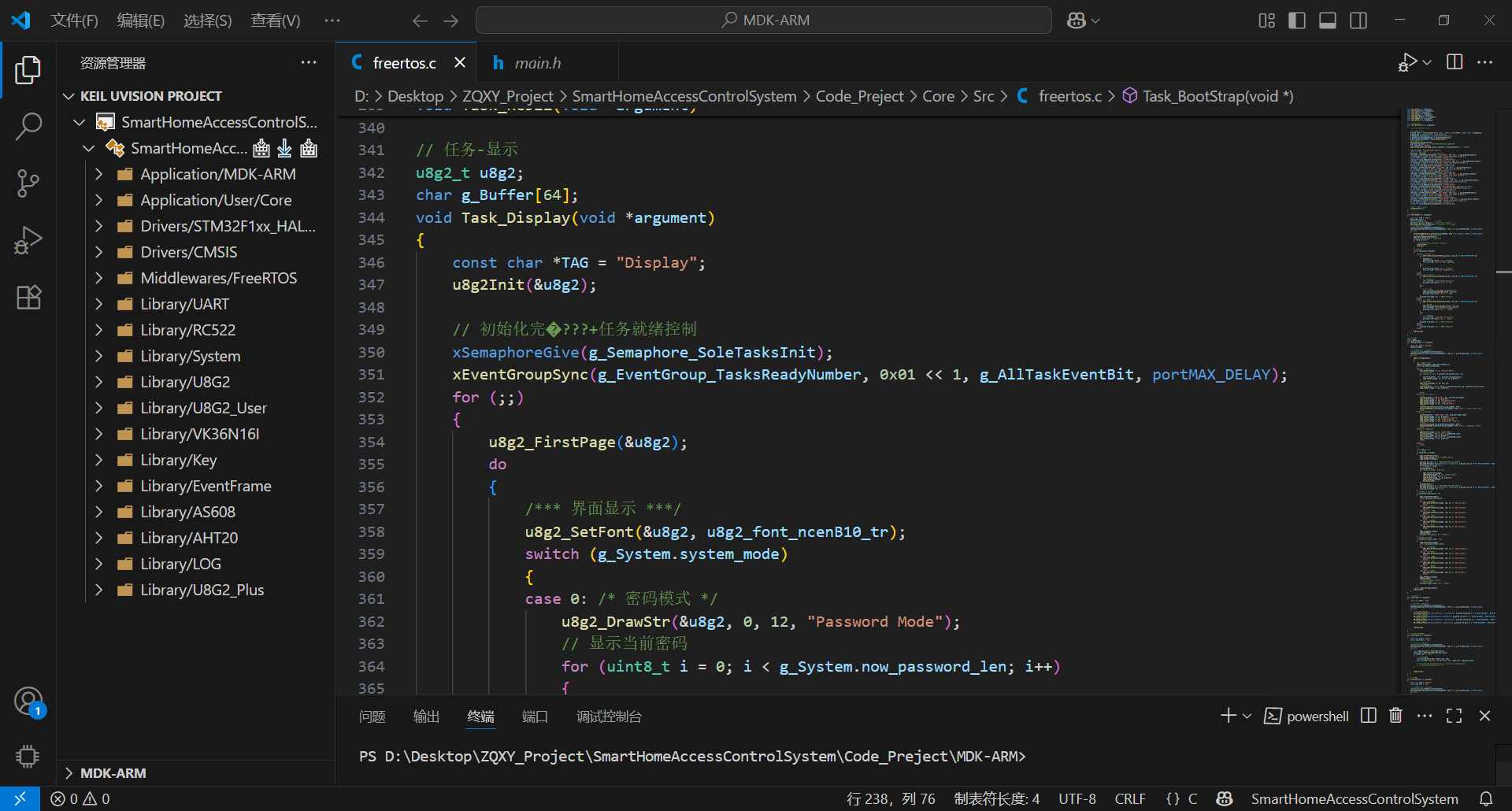This screenshot has width=1512, height=811.
Task: Open the Explorer view in activity bar
Action: [x=28, y=70]
